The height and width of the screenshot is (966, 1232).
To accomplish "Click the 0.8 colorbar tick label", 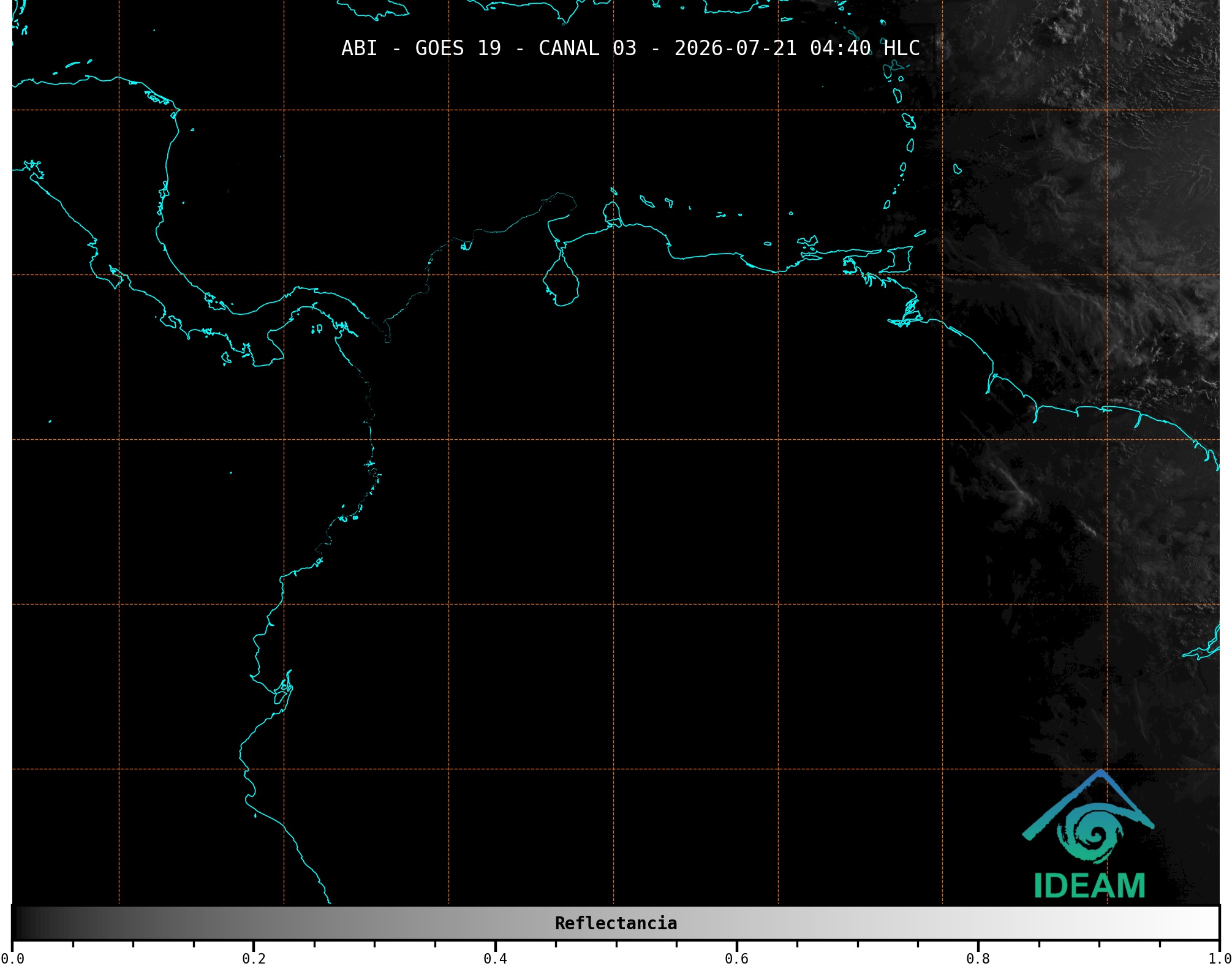I will (x=978, y=959).
